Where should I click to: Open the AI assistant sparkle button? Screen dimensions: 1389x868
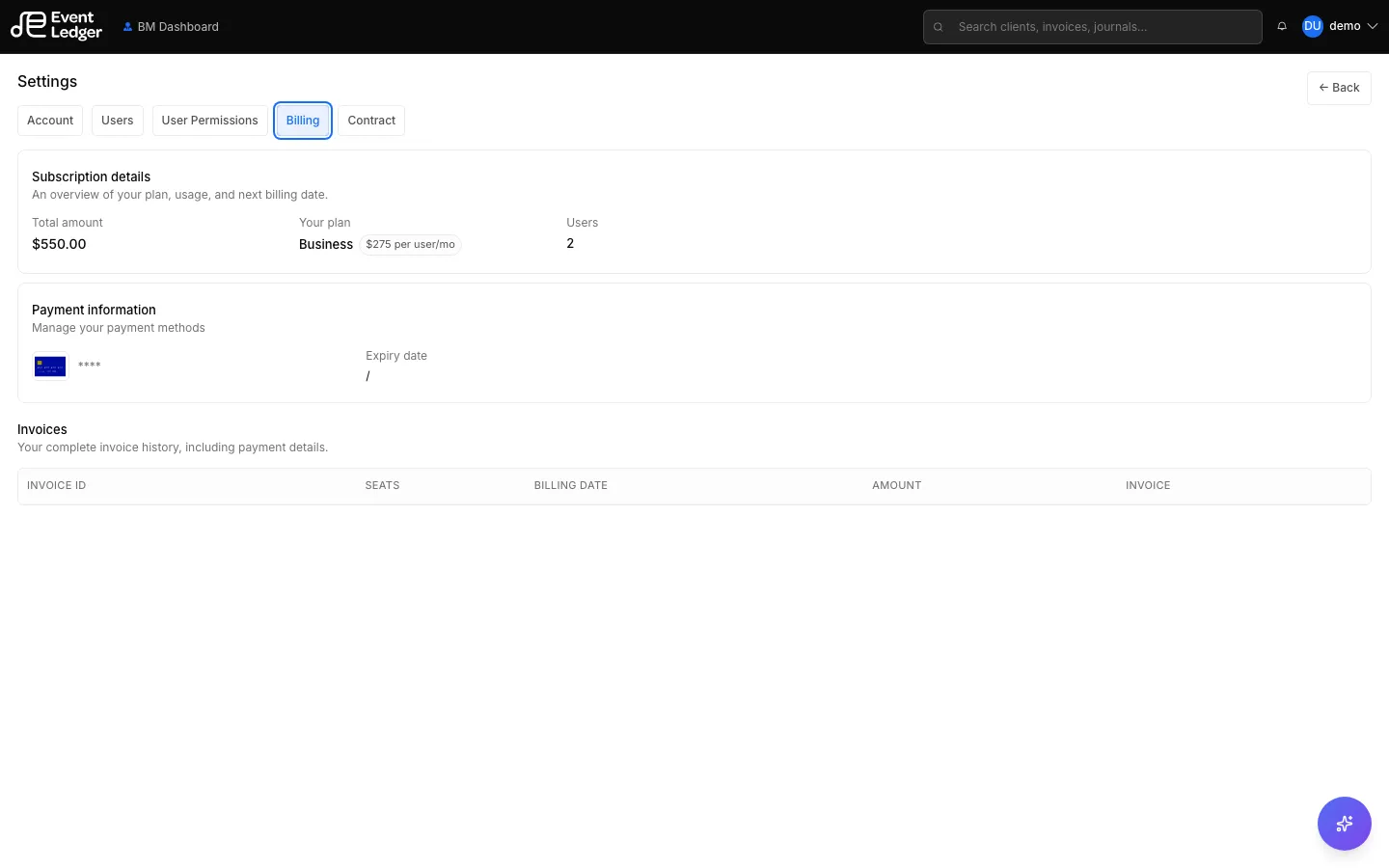coord(1344,824)
